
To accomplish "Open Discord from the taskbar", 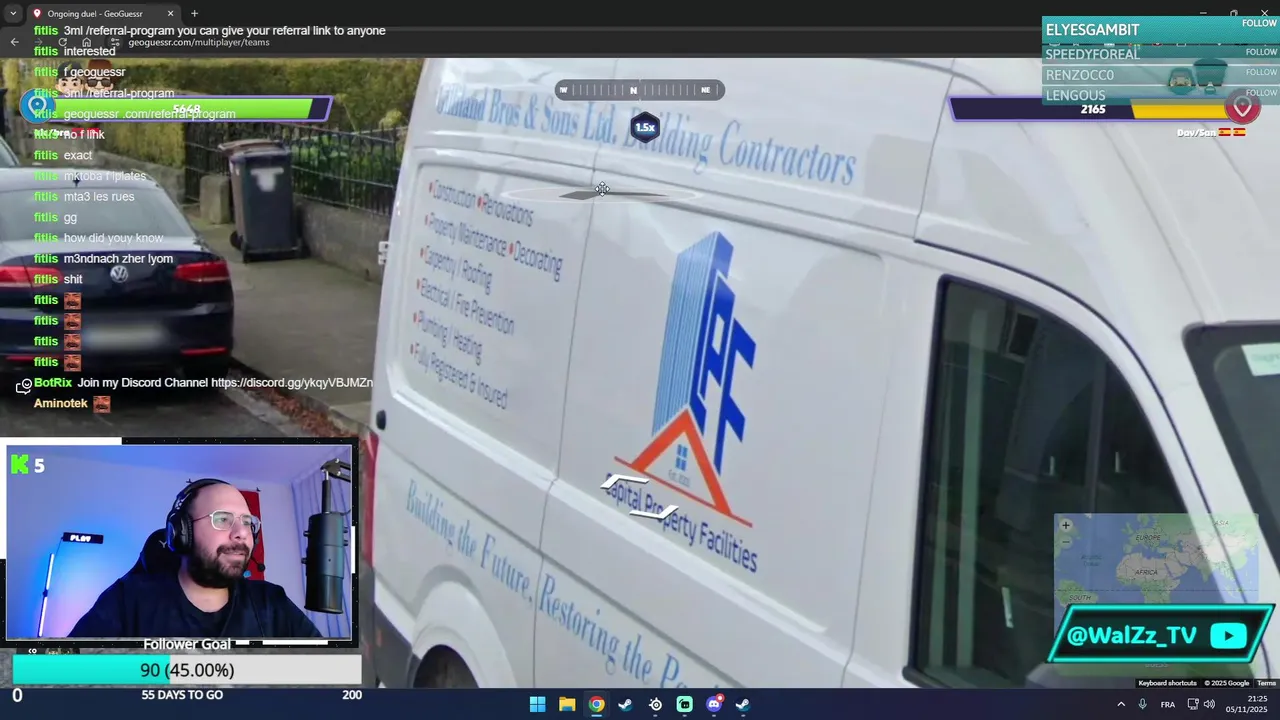I will [x=714, y=704].
